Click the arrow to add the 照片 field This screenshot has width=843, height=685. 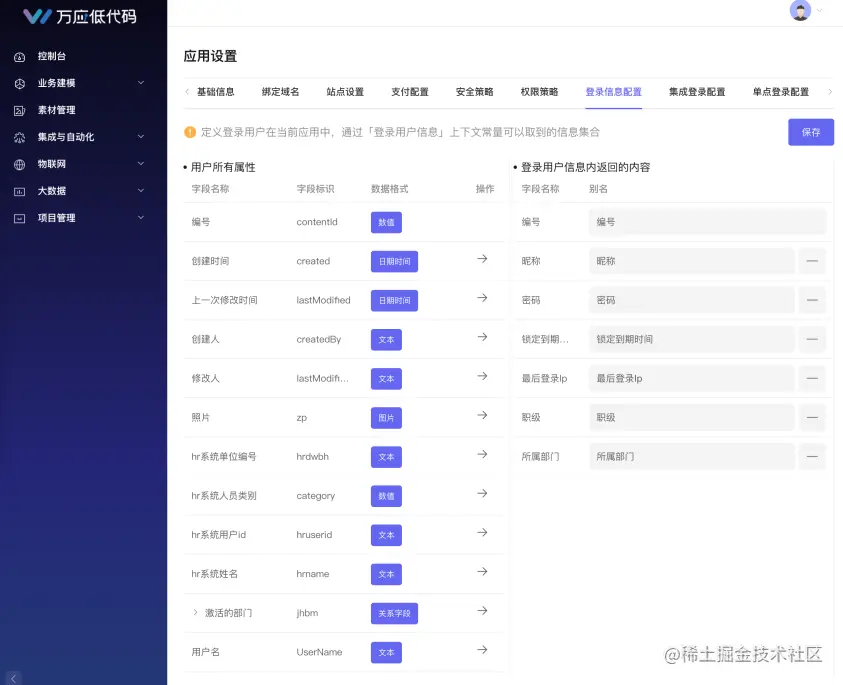481,417
